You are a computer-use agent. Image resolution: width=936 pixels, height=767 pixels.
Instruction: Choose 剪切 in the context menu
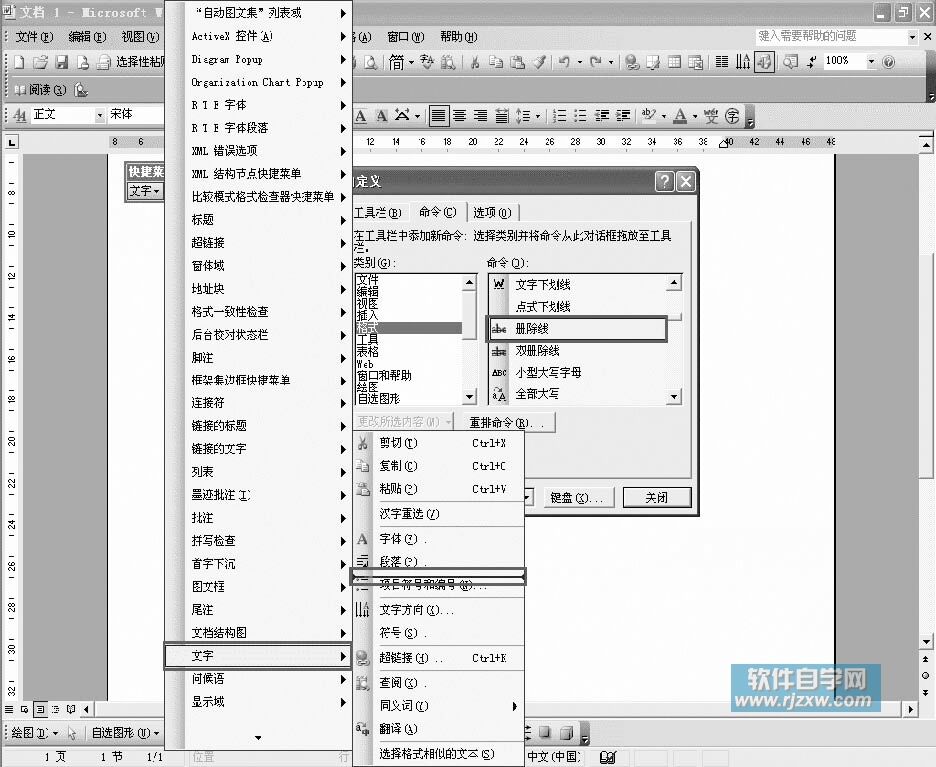(439, 443)
